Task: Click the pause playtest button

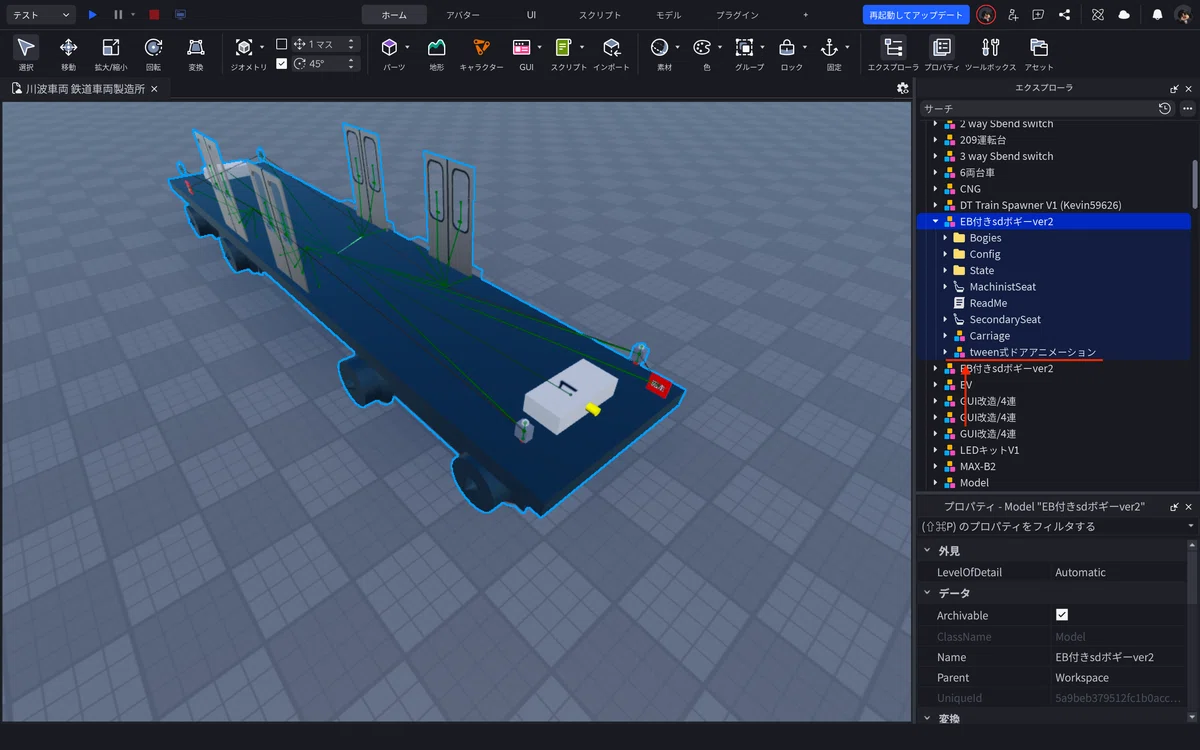Action: tap(118, 15)
